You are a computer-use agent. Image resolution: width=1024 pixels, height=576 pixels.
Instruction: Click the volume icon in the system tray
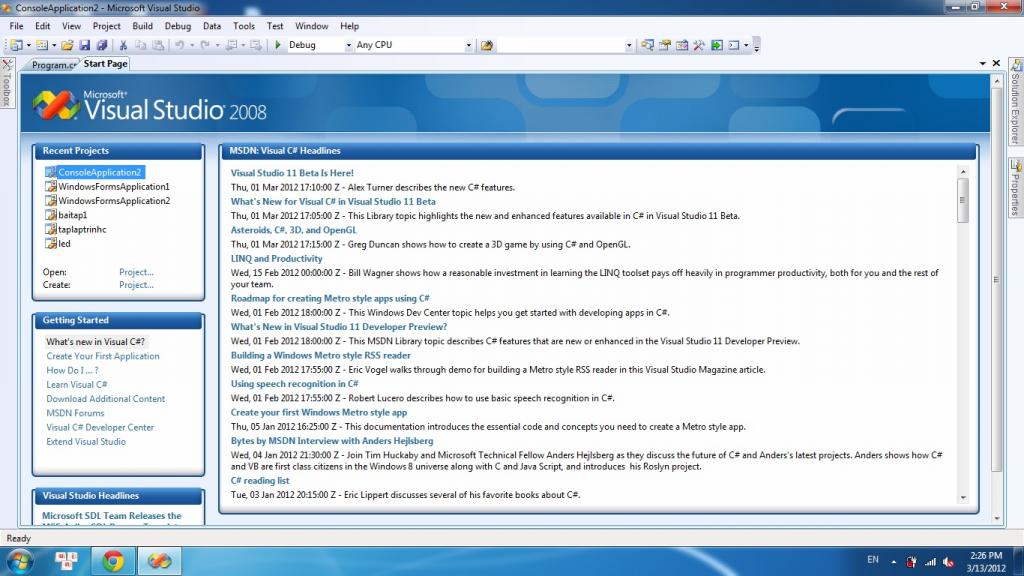pos(949,562)
